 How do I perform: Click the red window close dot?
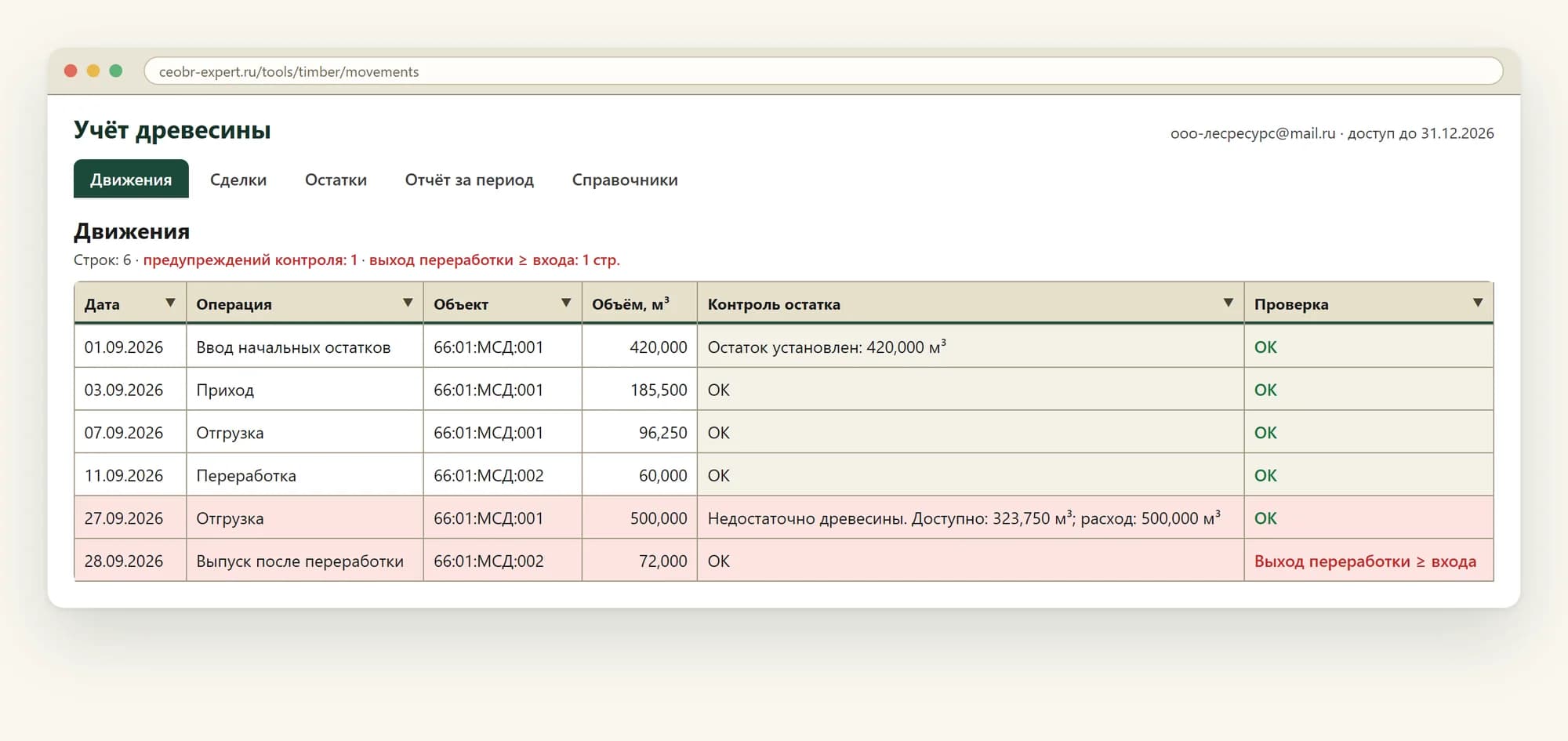pyautogui.click(x=71, y=71)
